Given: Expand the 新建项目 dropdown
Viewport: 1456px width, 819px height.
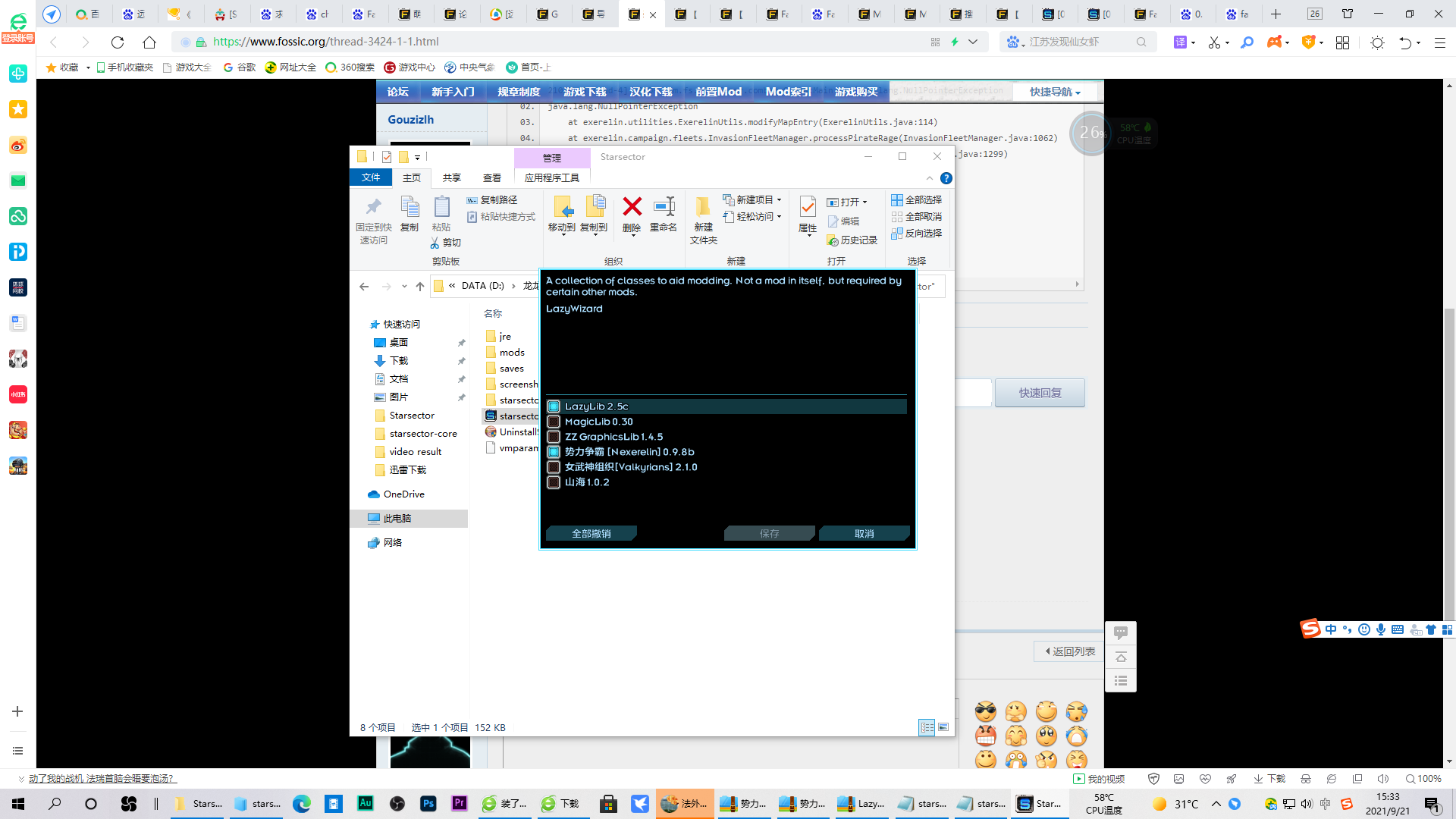Looking at the screenshot, I should pyautogui.click(x=779, y=200).
